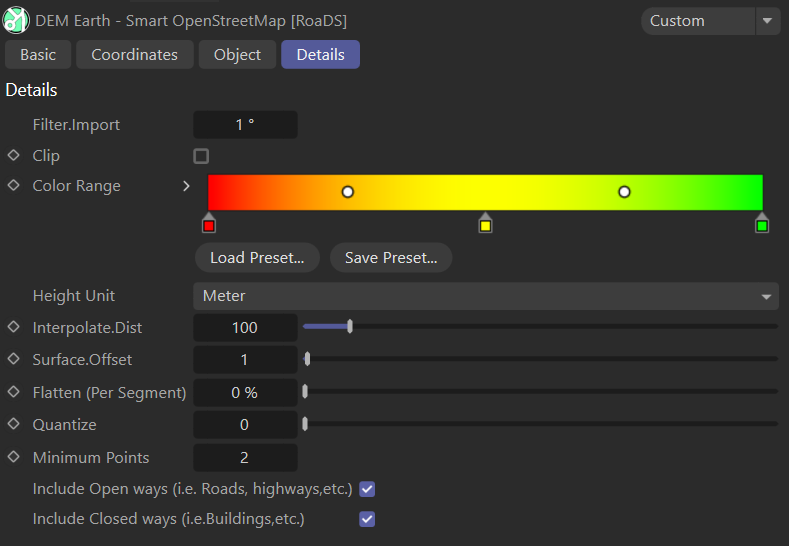The width and height of the screenshot is (789, 546).
Task: Click the DEM Earth object icon
Action: pyautogui.click(x=16, y=20)
